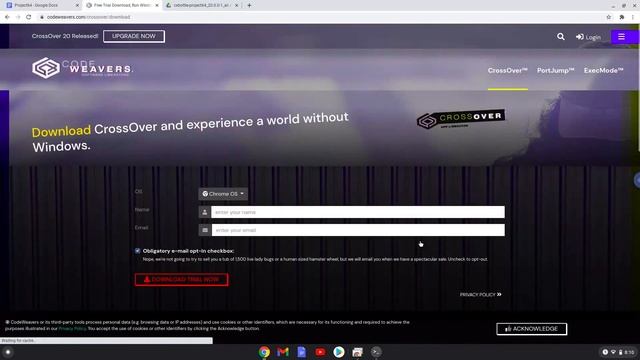Click the ChromeOS launcher button
640x360 pixels.
pos(8,352)
